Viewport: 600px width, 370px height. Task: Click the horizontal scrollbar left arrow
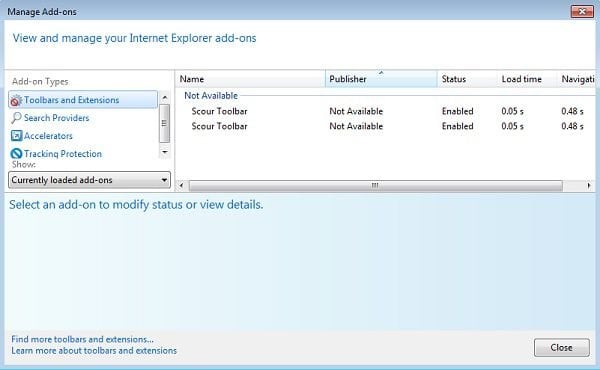coord(181,186)
